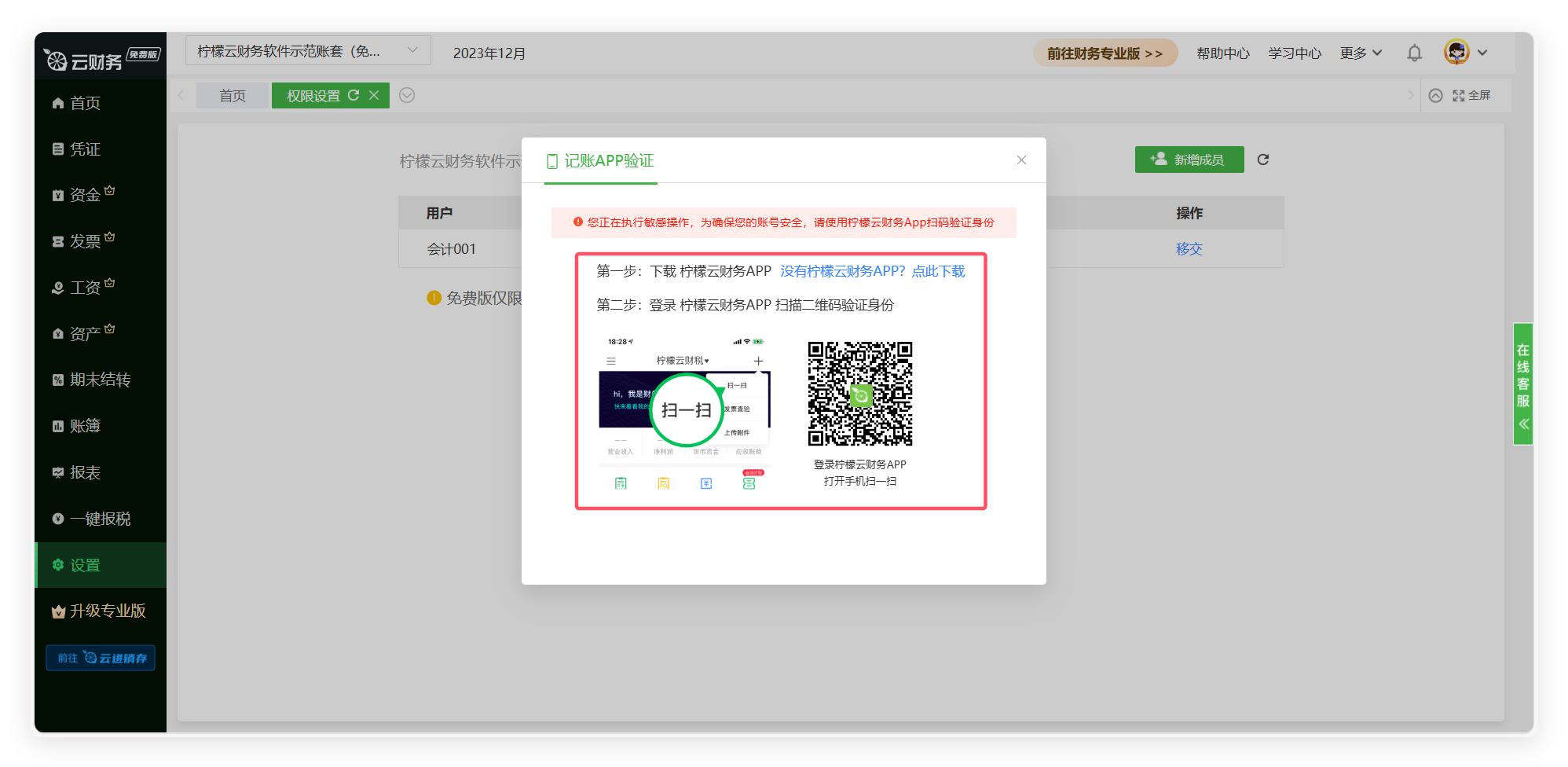Open the tab list dropdown circle arrow
This screenshot has width=1568, height=767.
407,95
